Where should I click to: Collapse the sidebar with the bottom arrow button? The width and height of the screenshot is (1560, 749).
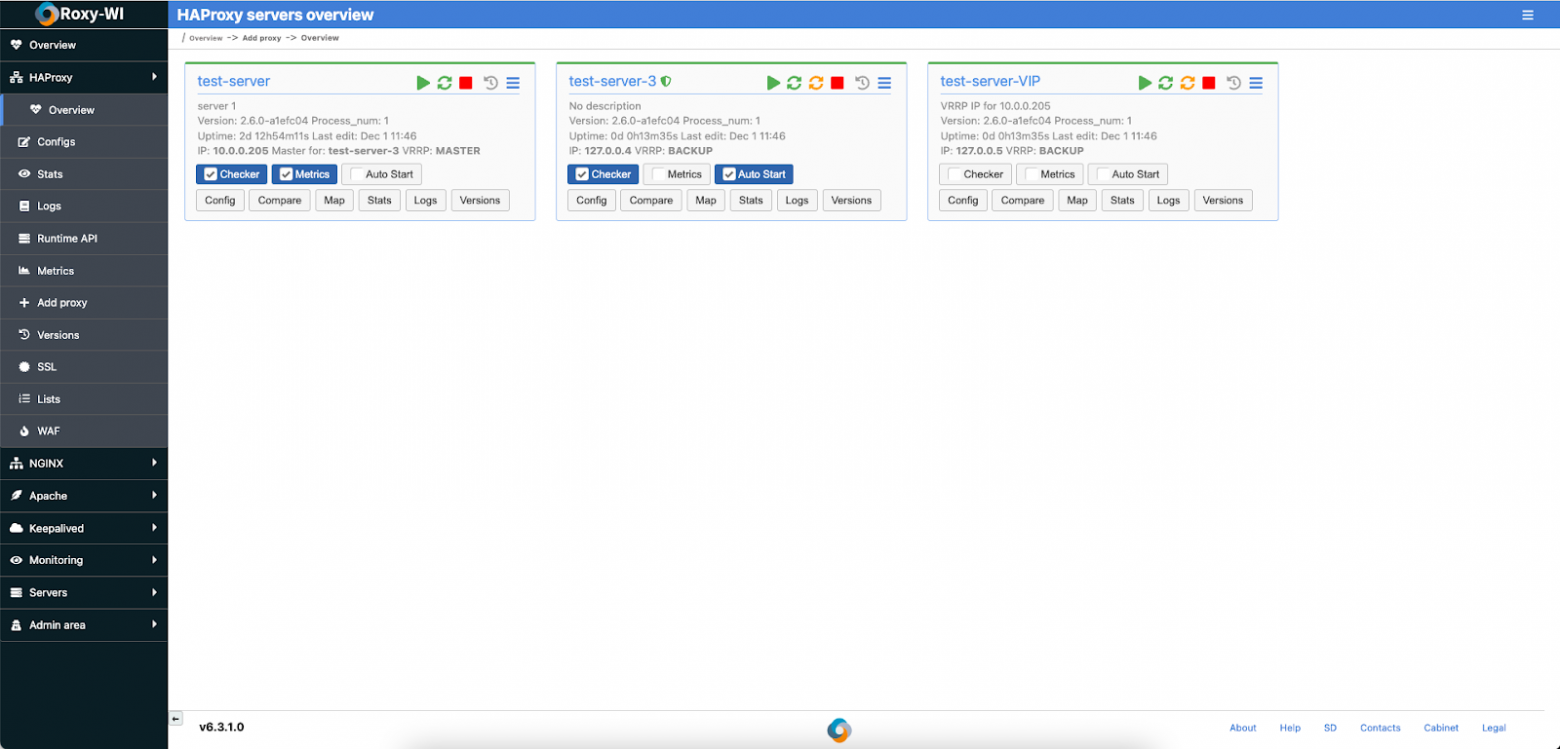tap(176, 718)
